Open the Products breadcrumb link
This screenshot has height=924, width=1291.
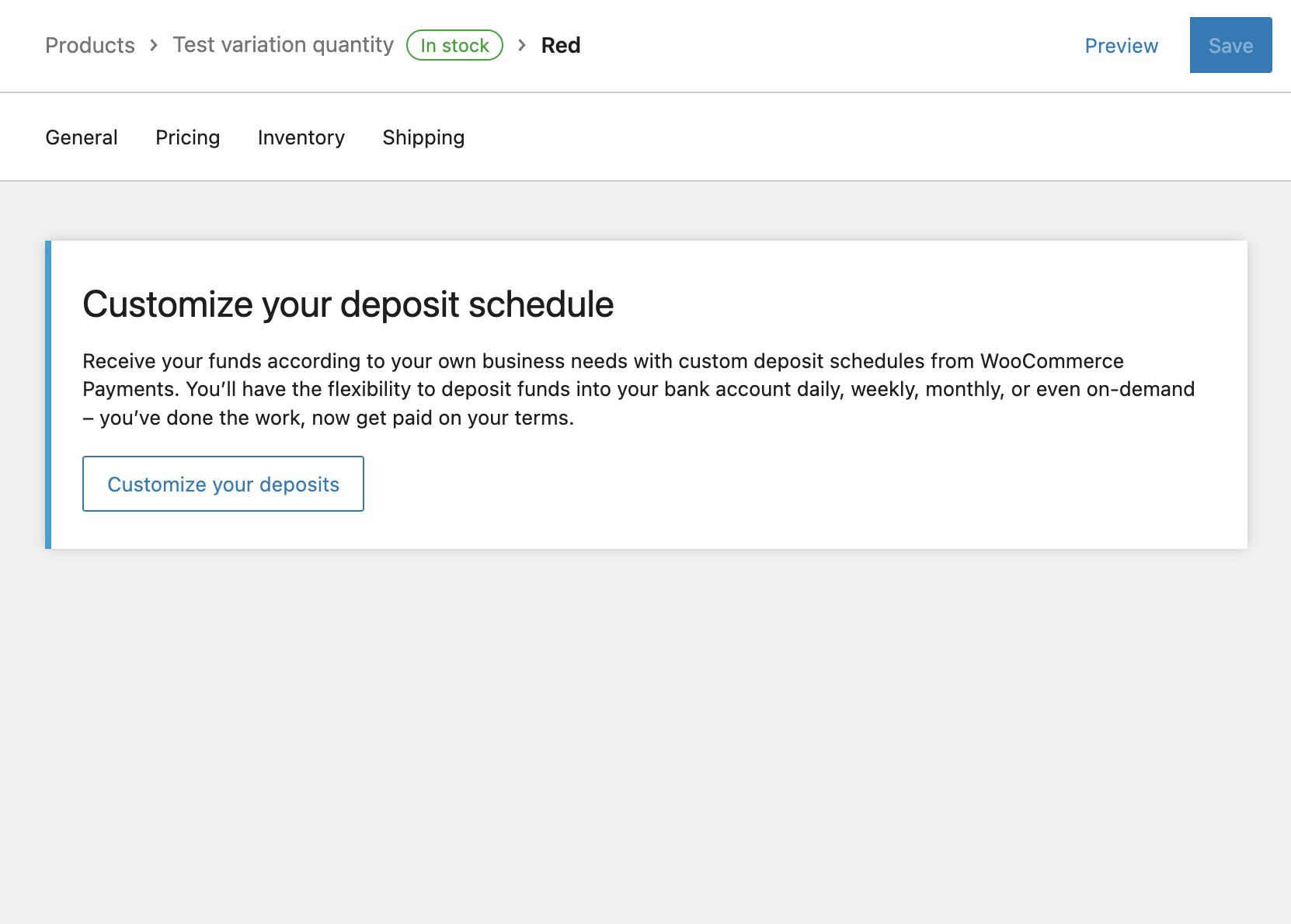[89, 45]
